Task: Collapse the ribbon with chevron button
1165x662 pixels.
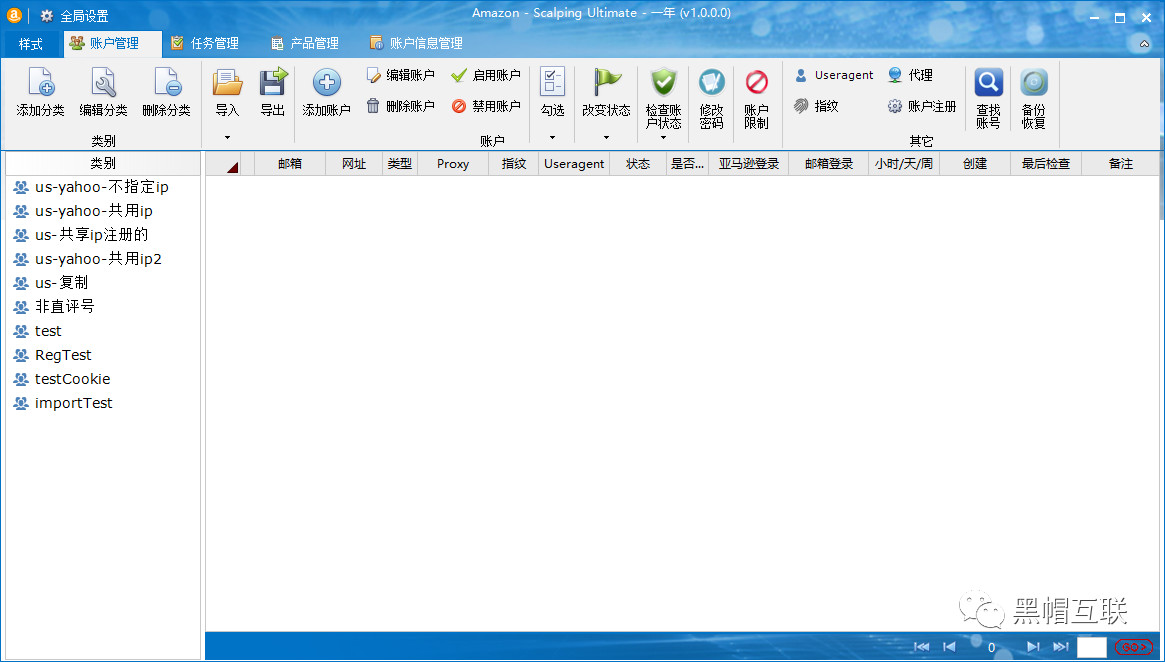Action: coord(1144,44)
